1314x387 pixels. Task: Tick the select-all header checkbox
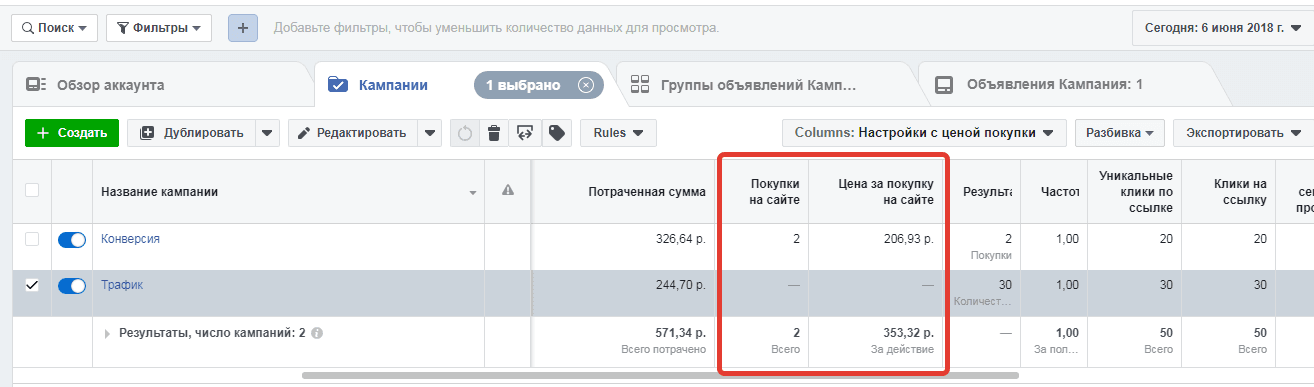pyautogui.click(x=32, y=191)
